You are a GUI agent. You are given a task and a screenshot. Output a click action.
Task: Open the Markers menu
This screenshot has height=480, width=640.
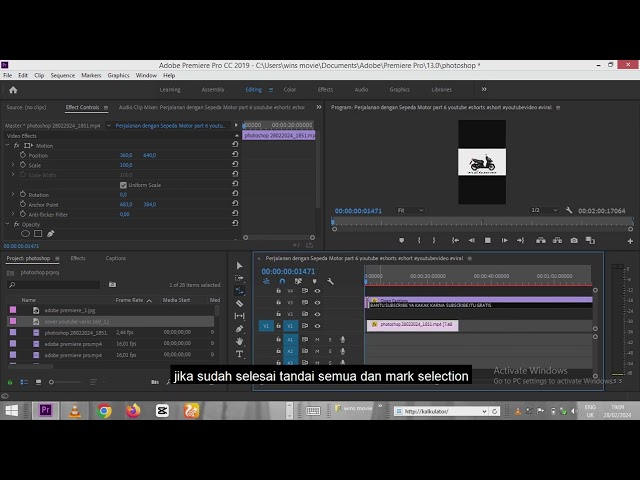point(91,76)
